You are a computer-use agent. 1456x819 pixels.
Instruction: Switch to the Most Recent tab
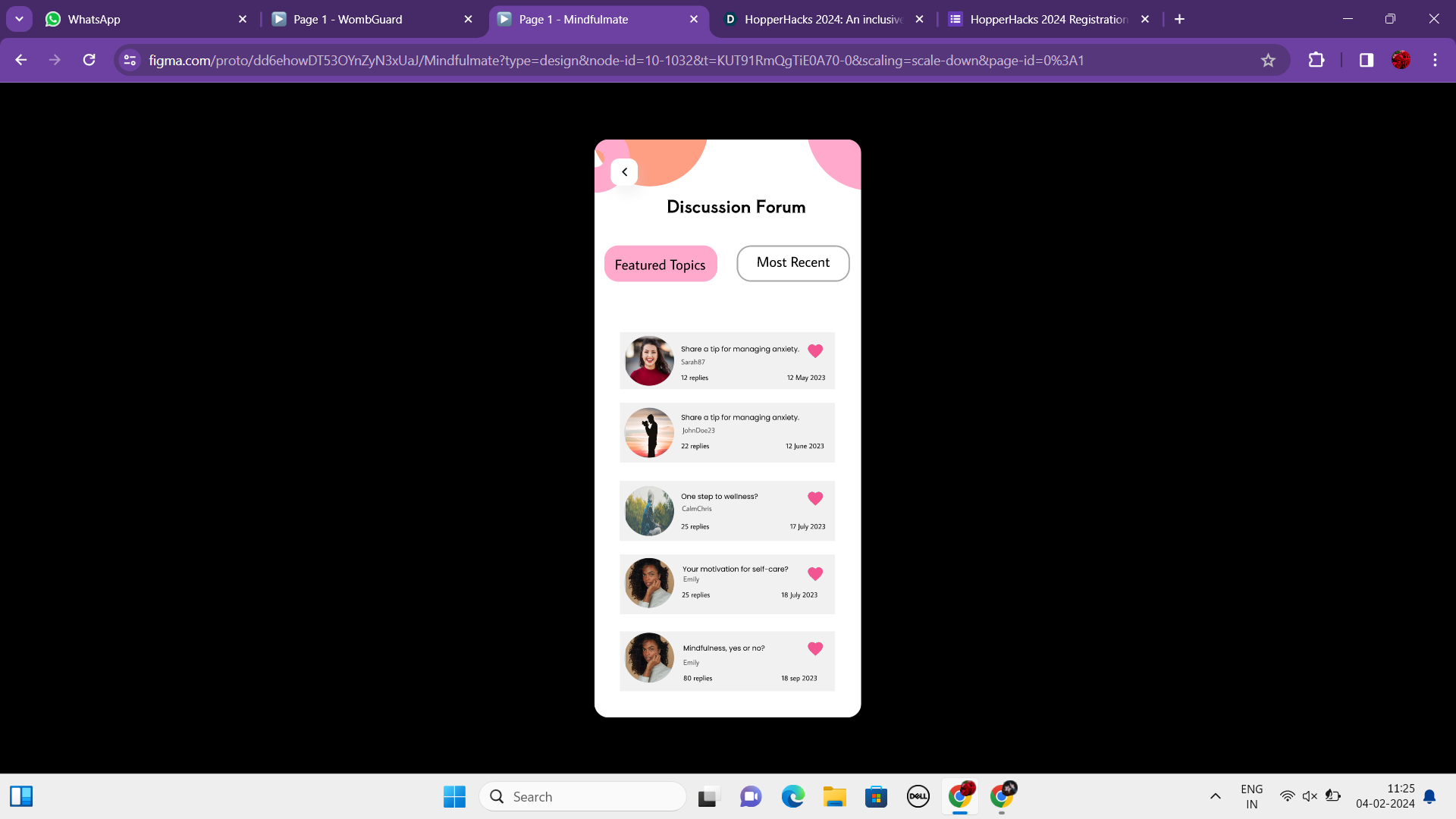coord(792,263)
